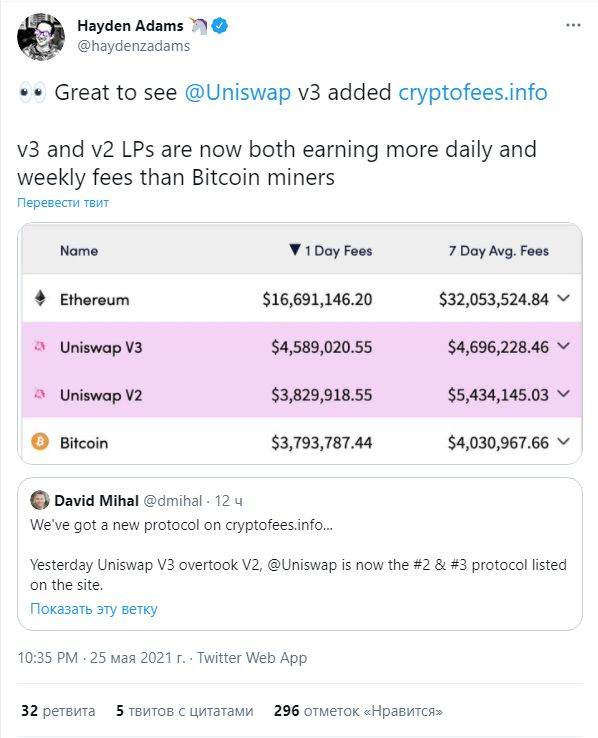Click the Name column header
Image resolution: width=598 pixels, height=738 pixels.
79,250
